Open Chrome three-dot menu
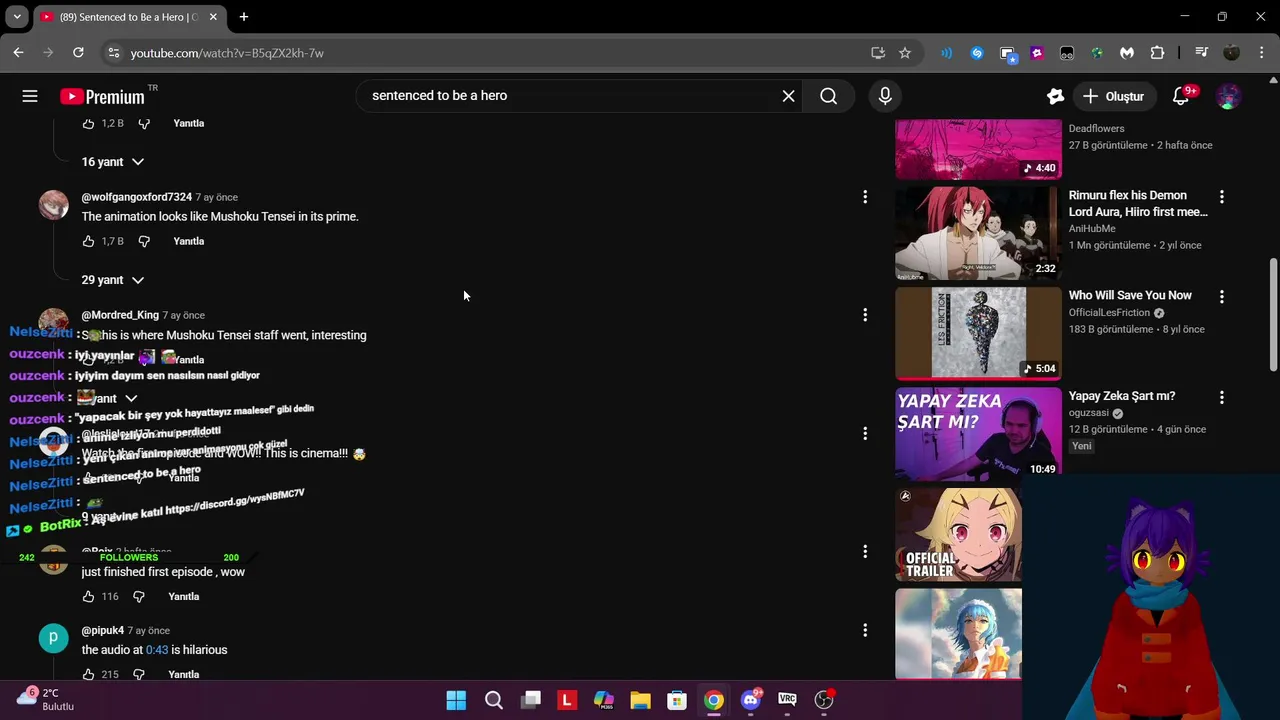 [x=1262, y=53]
